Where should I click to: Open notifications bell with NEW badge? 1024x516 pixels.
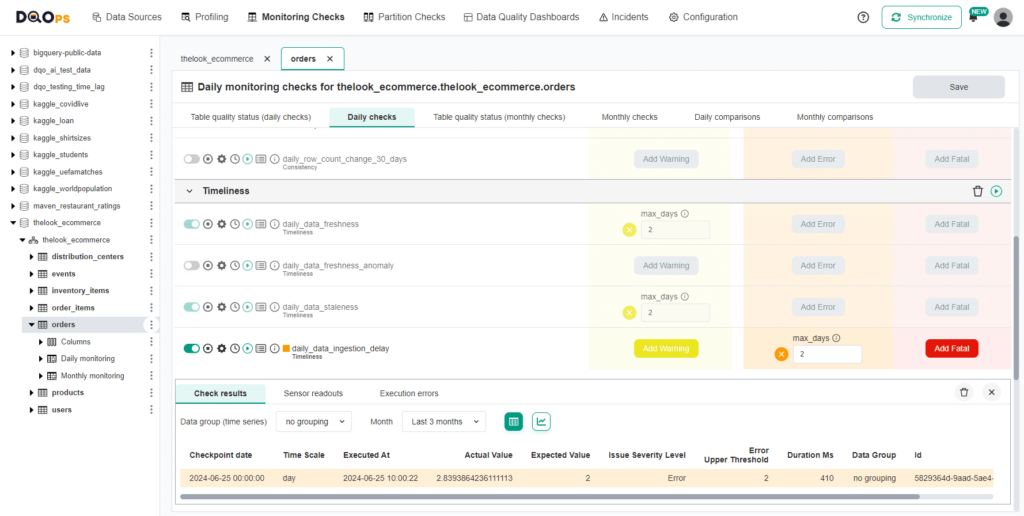[976, 16]
